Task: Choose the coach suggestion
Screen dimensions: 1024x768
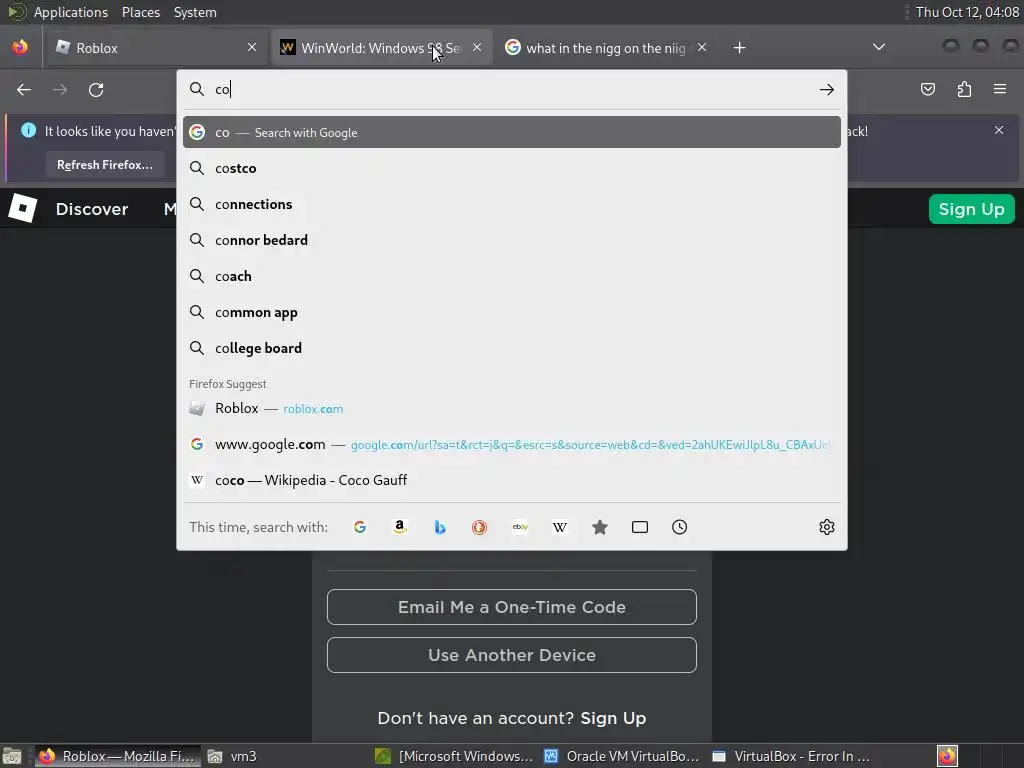Action: [x=512, y=276]
